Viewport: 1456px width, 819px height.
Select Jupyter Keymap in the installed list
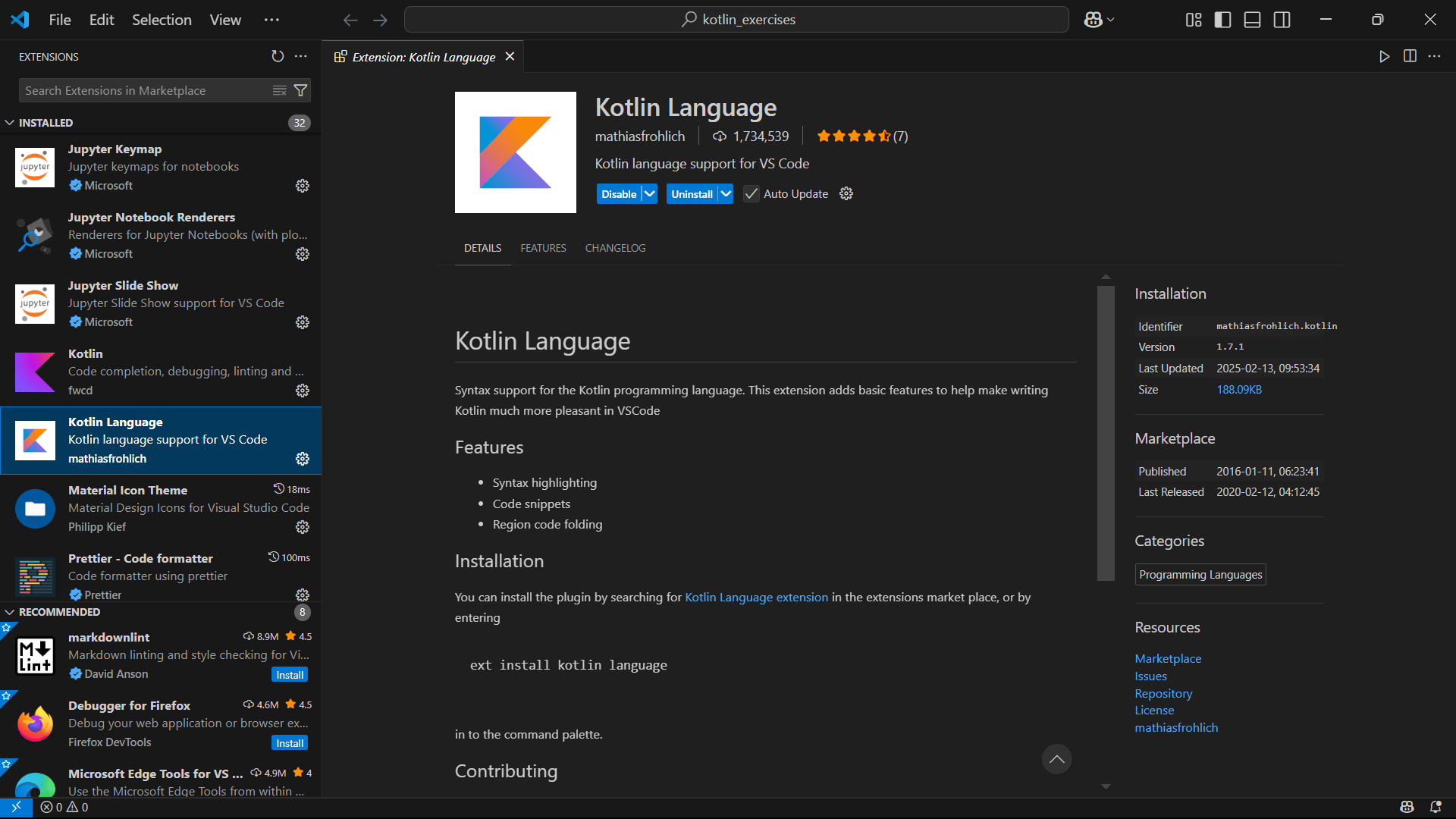(161, 168)
